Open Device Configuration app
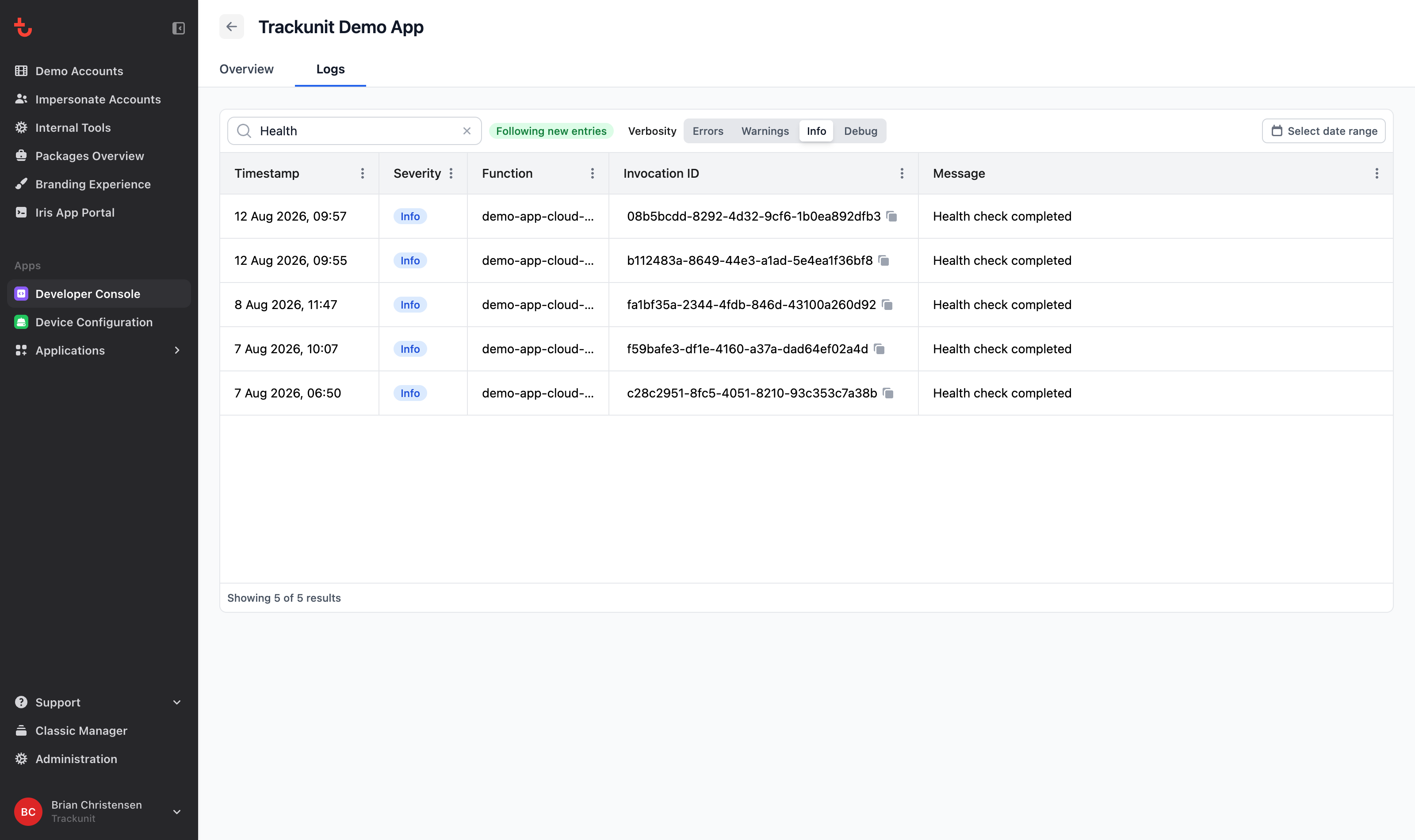The width and height of the screenshot is (1415, 840). (x=99, y=322)
